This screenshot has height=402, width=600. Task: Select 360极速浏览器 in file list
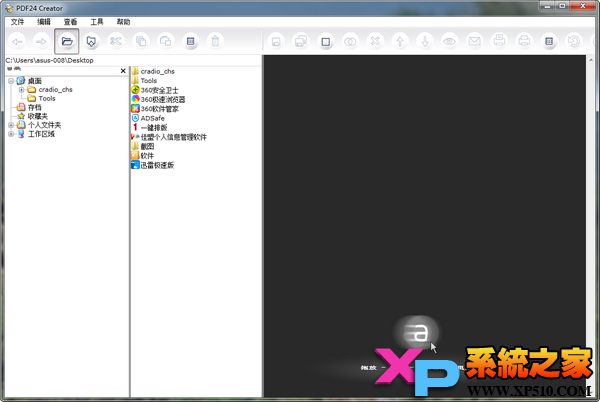(158, 99)
